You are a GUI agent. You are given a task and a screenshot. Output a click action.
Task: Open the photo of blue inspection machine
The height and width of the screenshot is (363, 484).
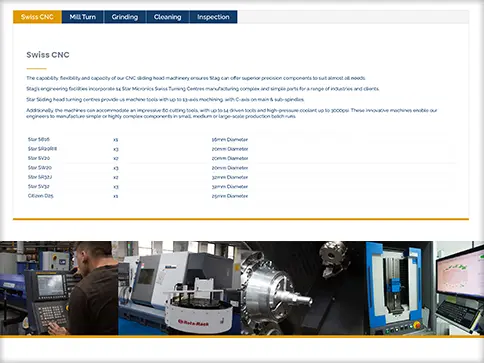click(x=398, y=288)
